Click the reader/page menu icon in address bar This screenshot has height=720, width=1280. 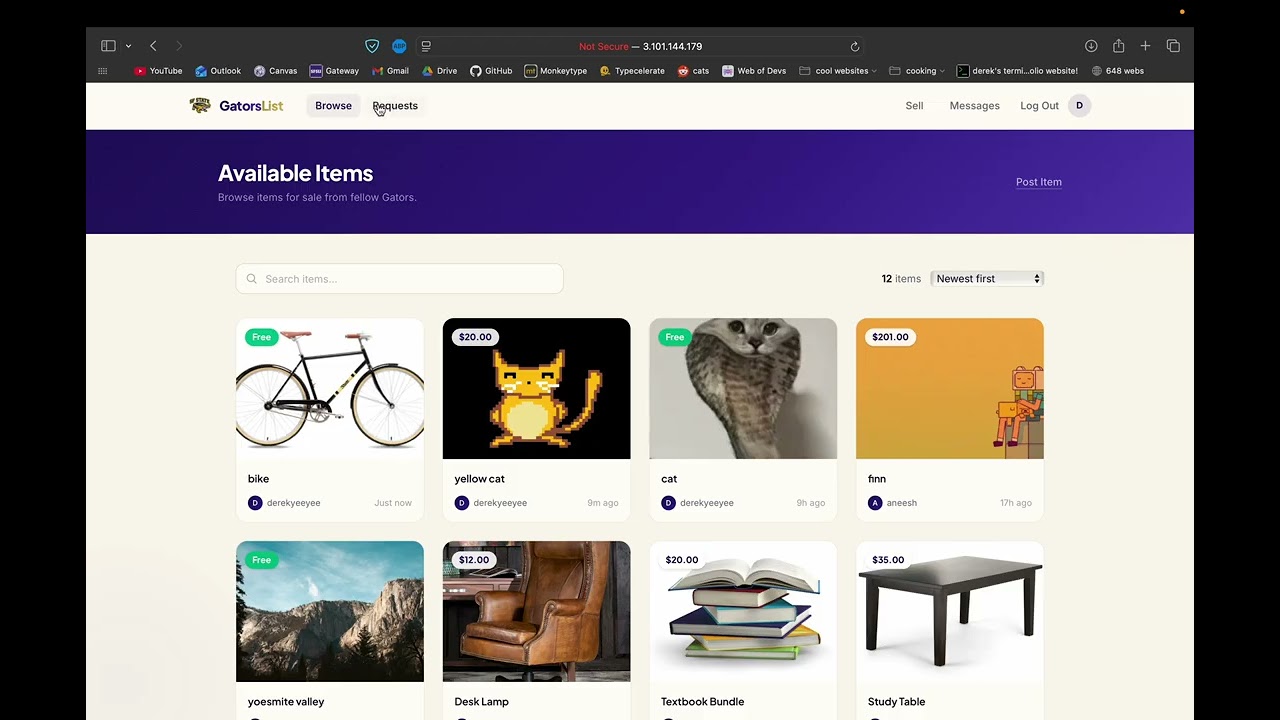[426, 46]
